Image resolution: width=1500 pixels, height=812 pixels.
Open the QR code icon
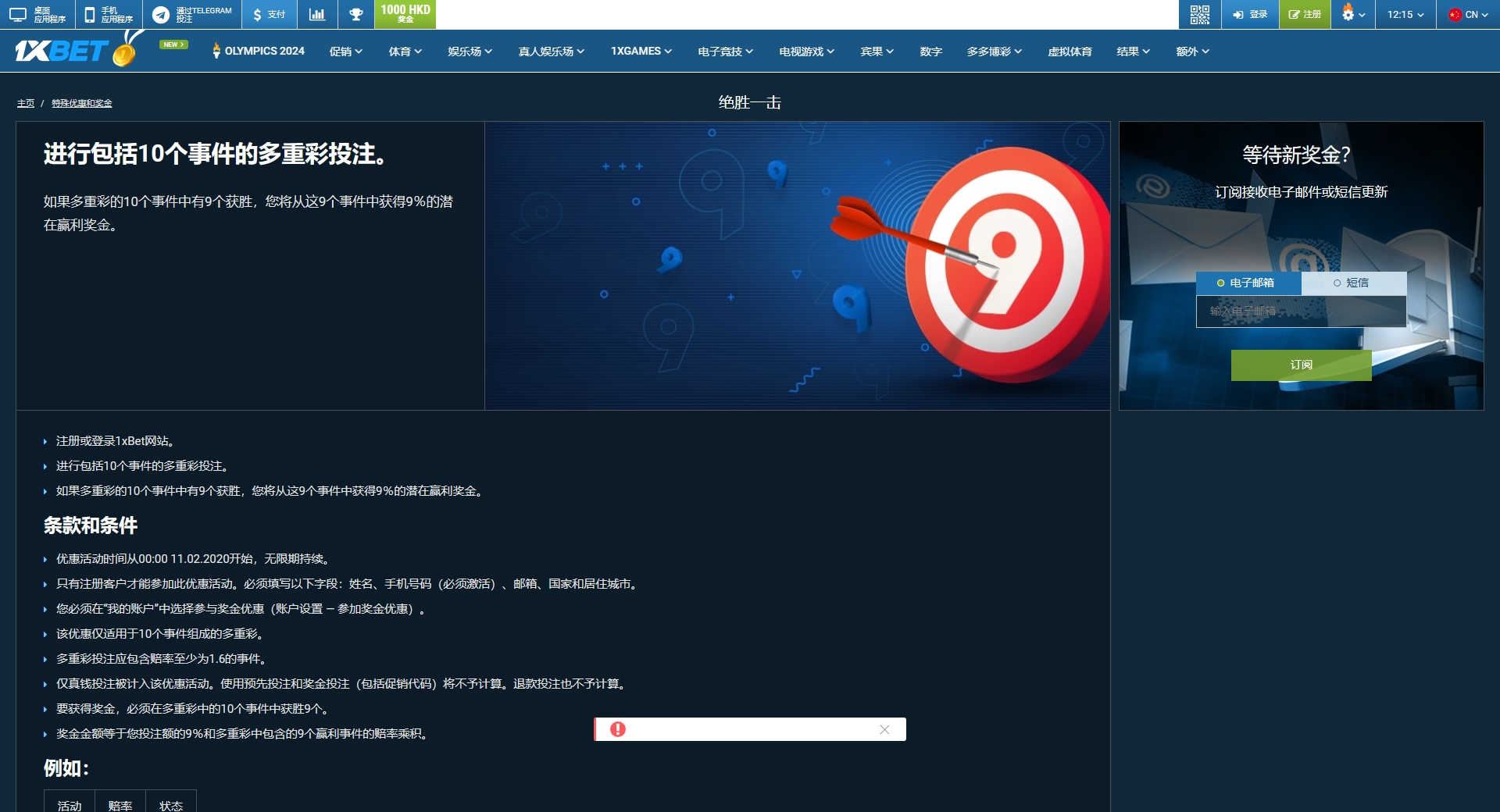click(1200, 14)
